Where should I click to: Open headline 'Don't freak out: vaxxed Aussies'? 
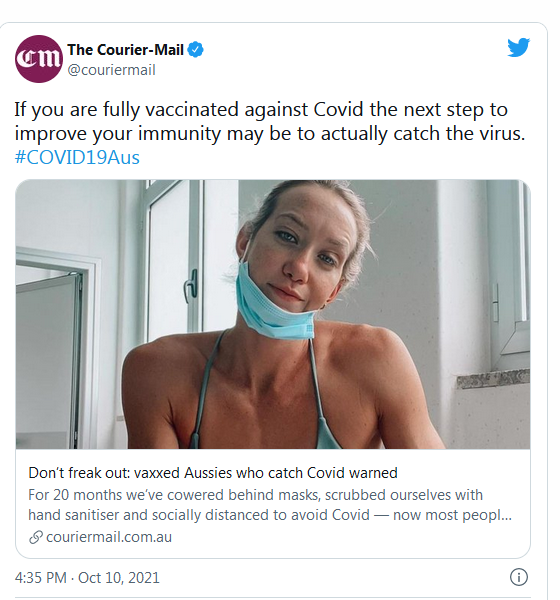coord(213,473)
